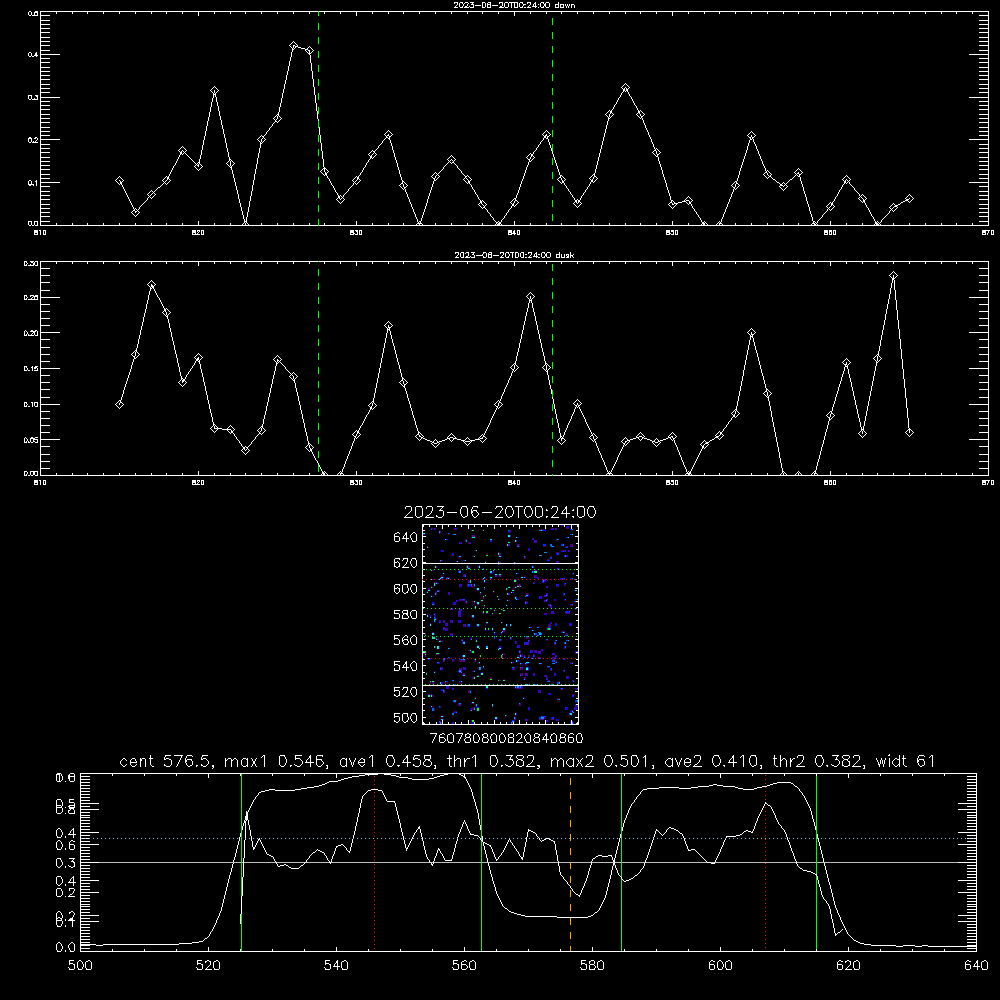Image resolution: width=1000 pixels, height=1000 pixels.
Task: Click the lower solid white line across speckle image
Action: click(500, 685)
